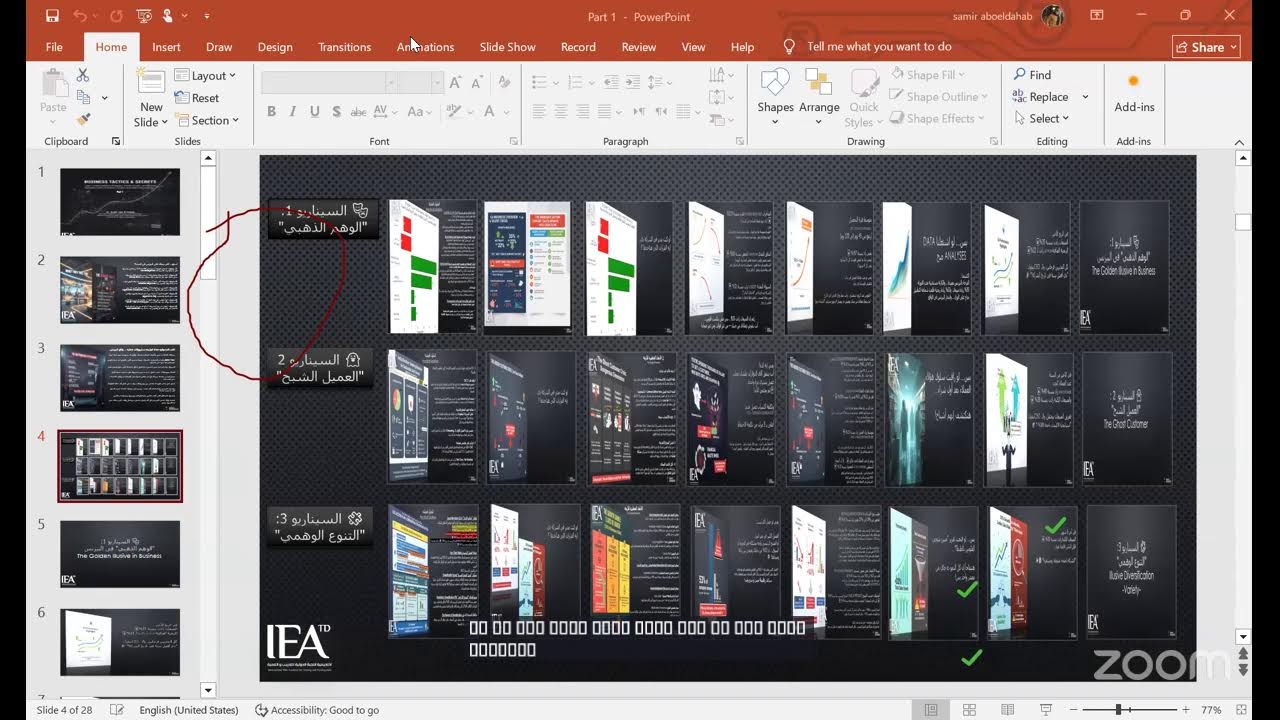Screen dimensions: 1280x720
Task: Click the Add-ins button
Action: (x=1134, y=92)
